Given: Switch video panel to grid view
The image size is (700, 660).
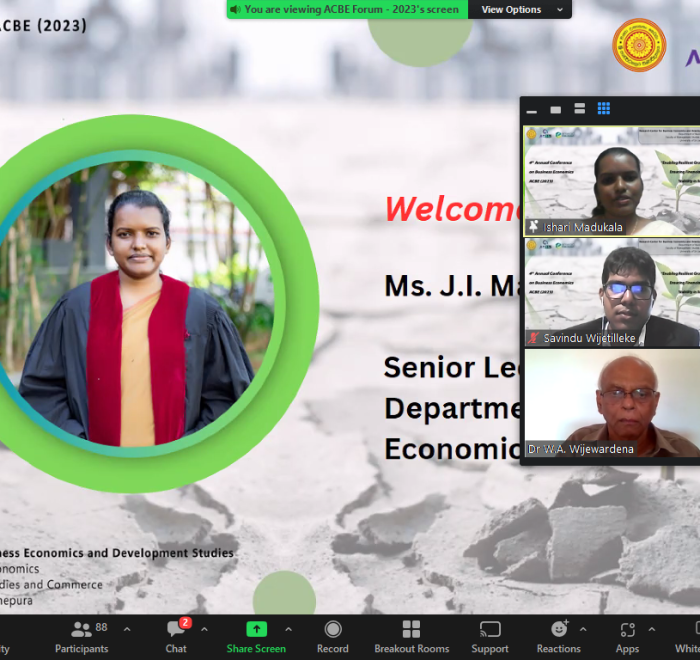Looking at the screenshot, I should click(604, 108).
